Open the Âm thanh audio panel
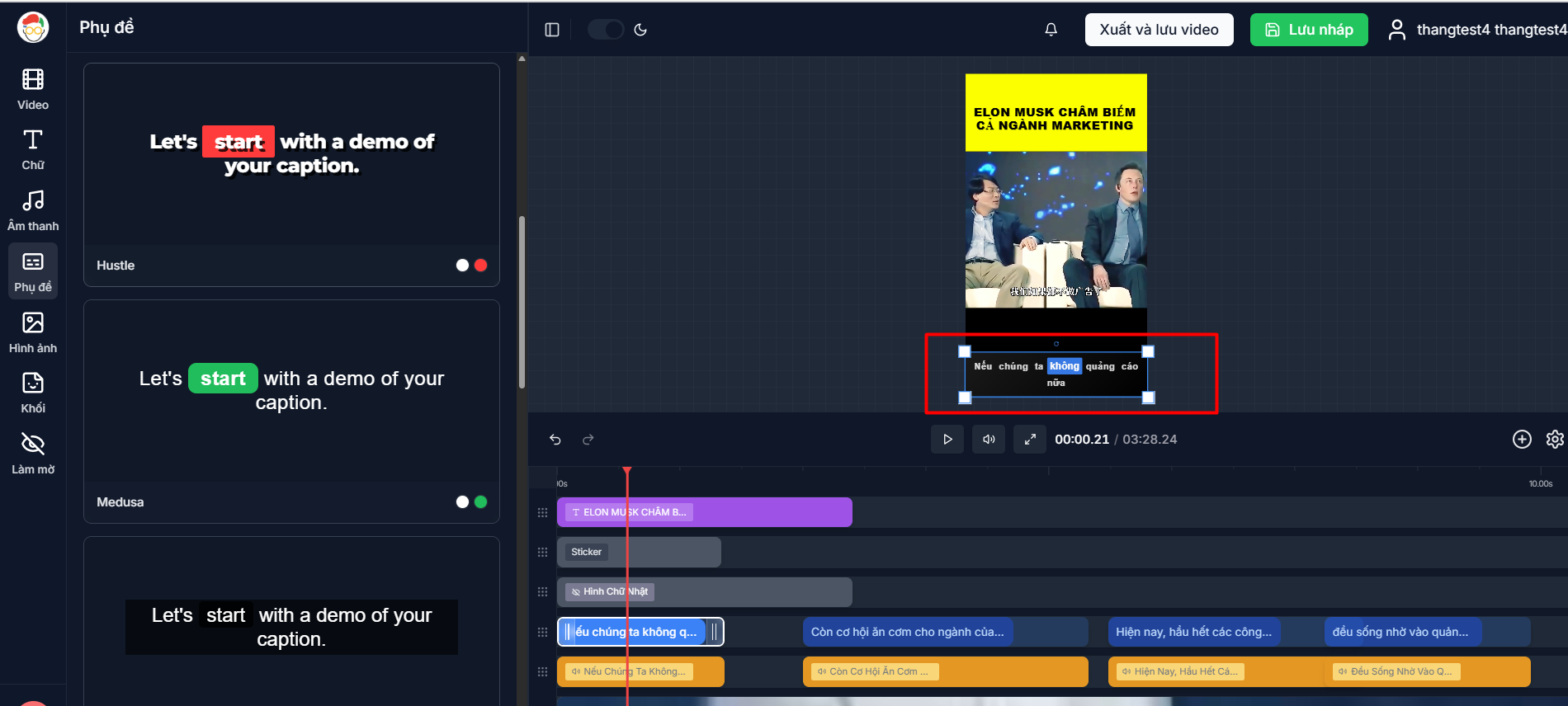The width and height of the screenshot is (1568, 706). 33,210
